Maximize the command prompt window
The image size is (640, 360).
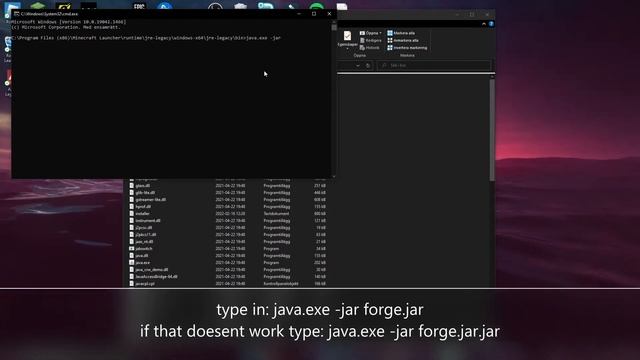(314, 14)
